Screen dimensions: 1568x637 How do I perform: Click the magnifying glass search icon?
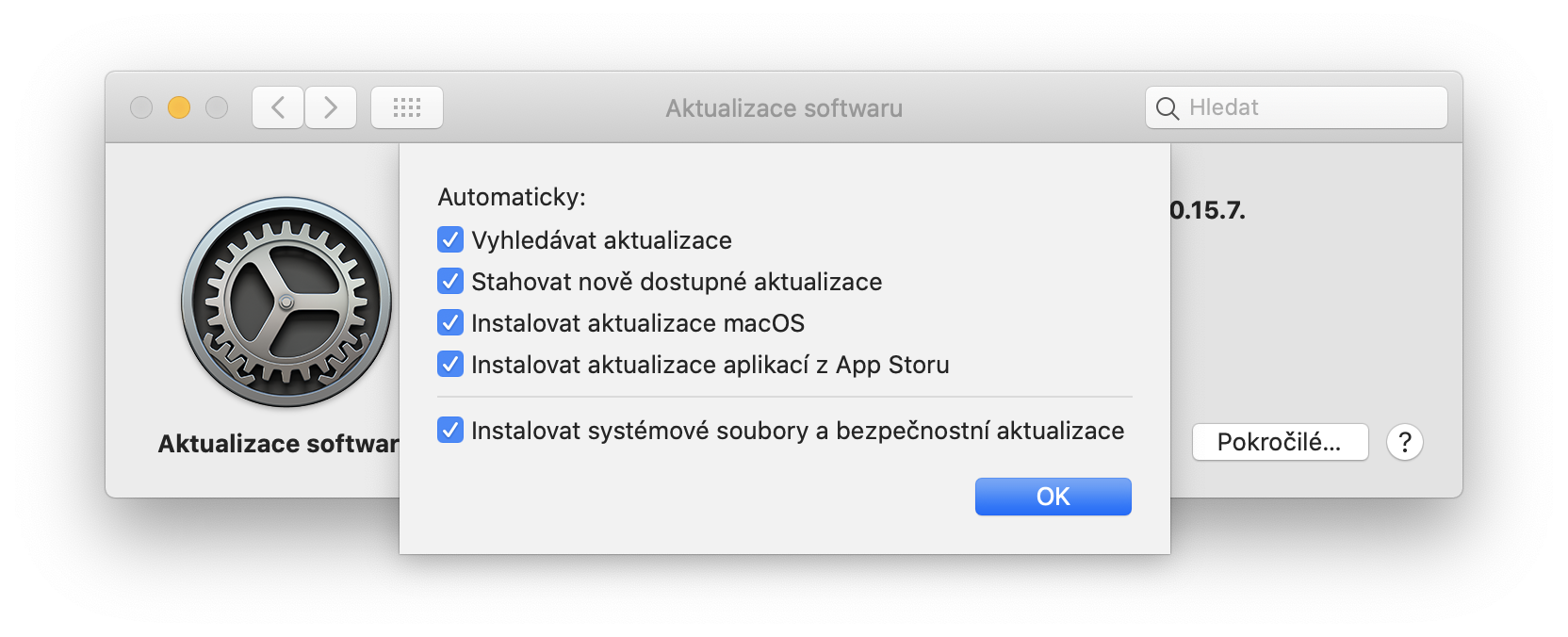[x=1167, y=108]
